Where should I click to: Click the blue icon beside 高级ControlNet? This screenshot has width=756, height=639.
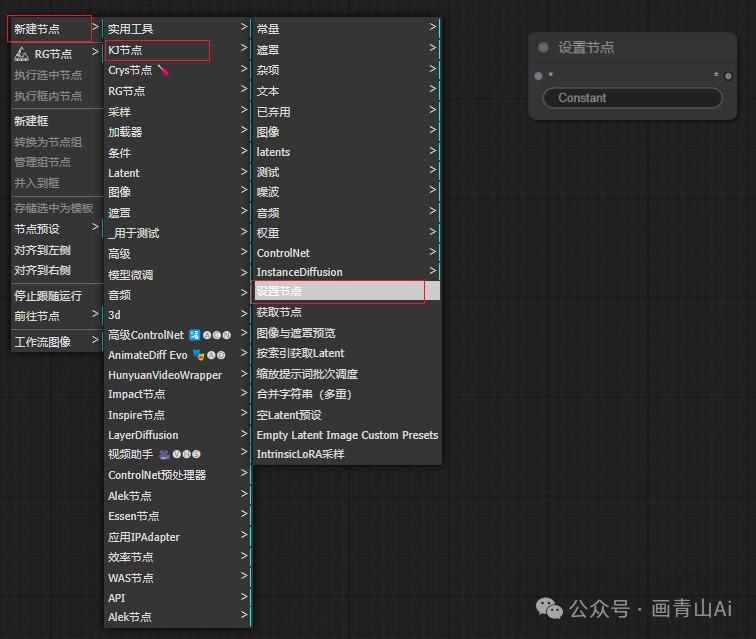tap(194, 335)
